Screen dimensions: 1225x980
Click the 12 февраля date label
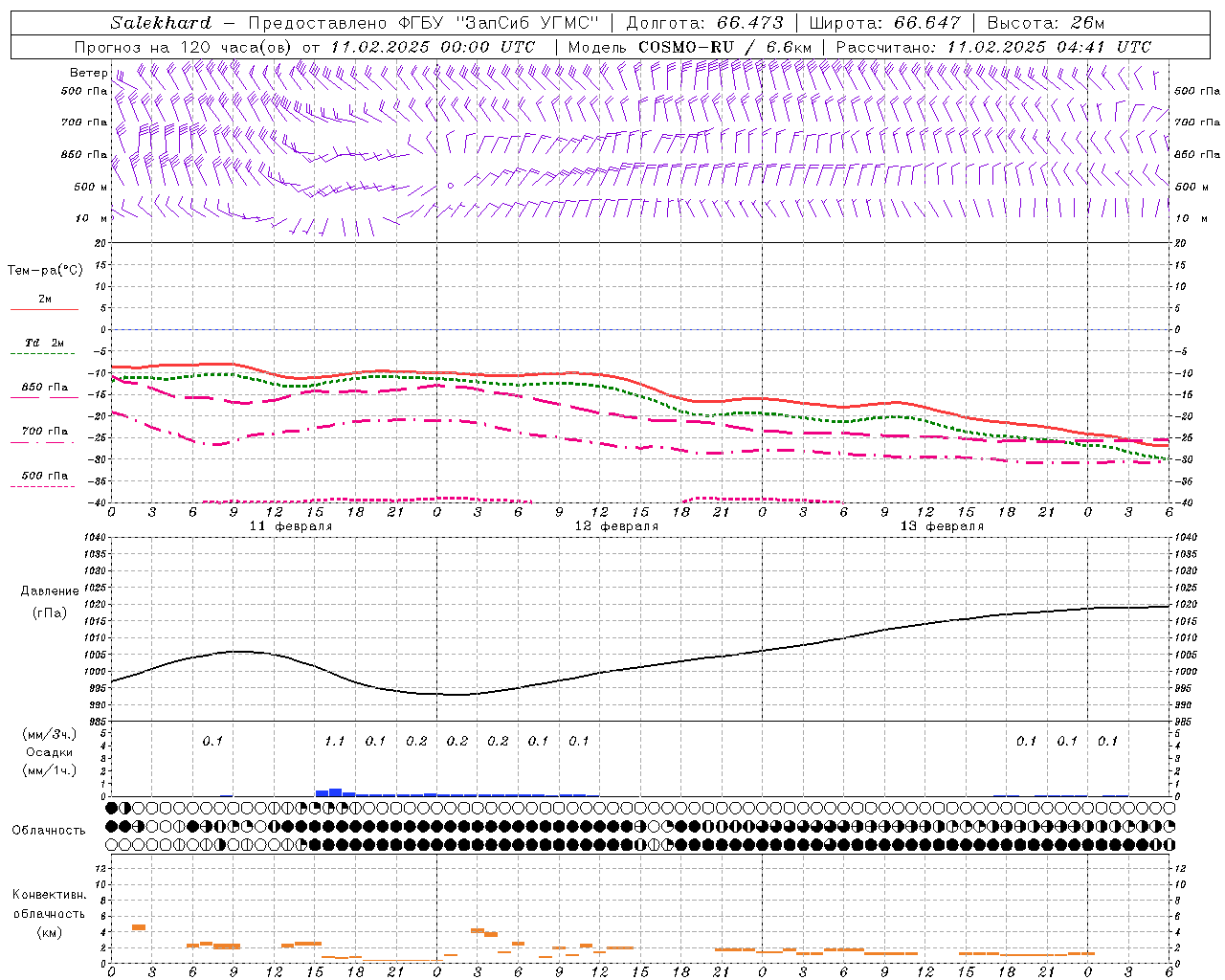(616, 526)
